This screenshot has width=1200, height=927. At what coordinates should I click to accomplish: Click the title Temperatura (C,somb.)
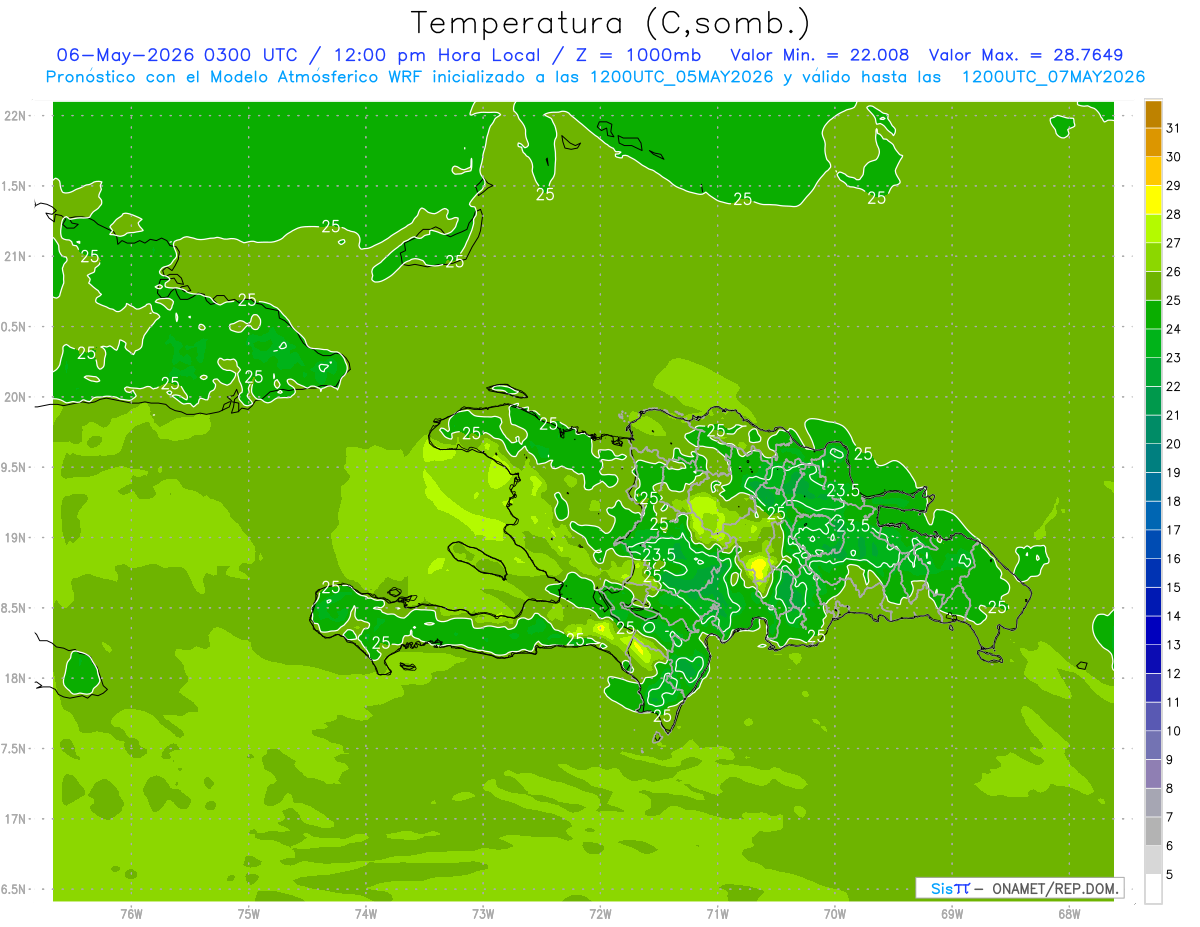611,22
